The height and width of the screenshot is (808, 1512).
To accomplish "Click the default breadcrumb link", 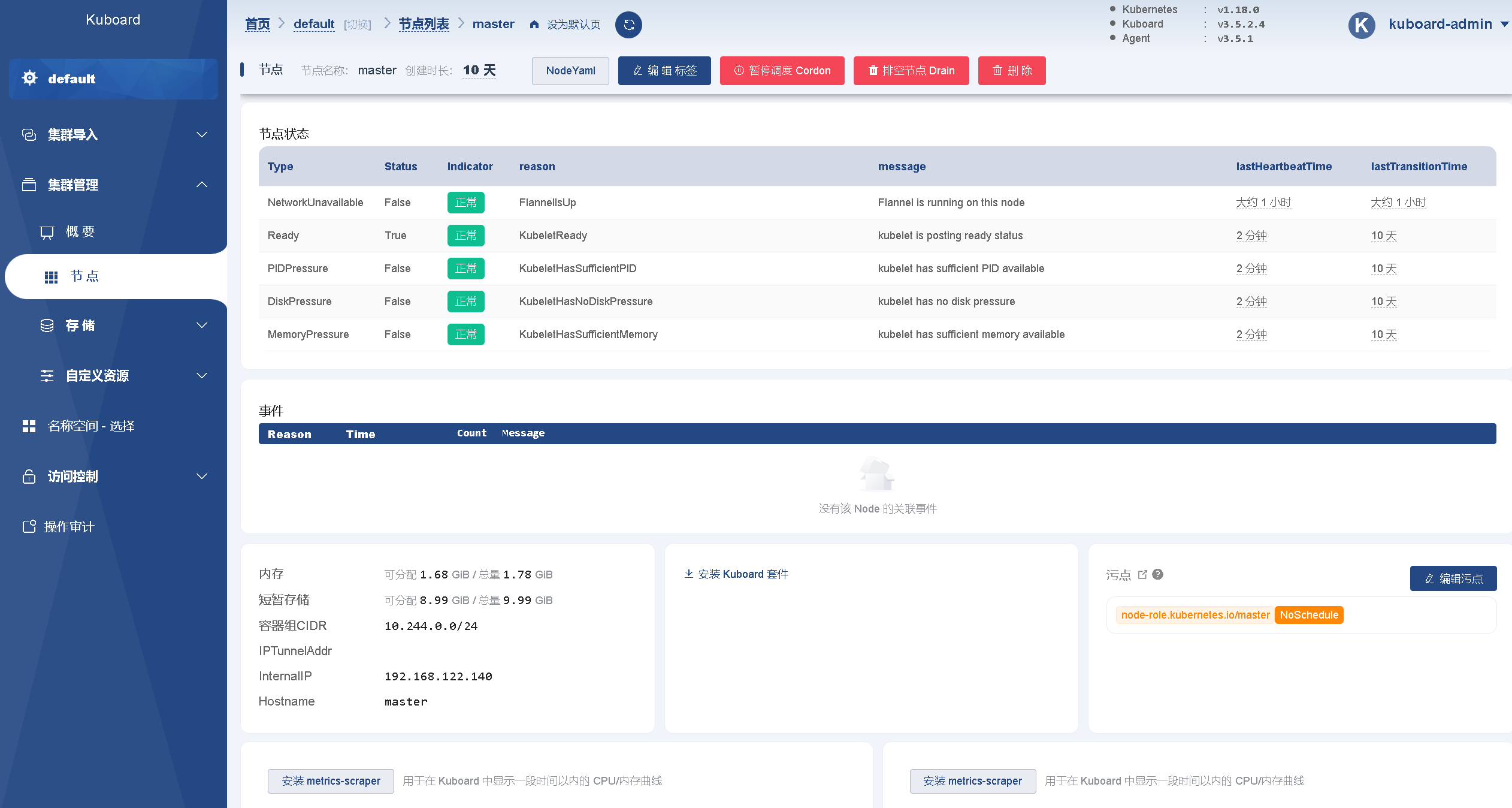I will [x=314, y=24].
